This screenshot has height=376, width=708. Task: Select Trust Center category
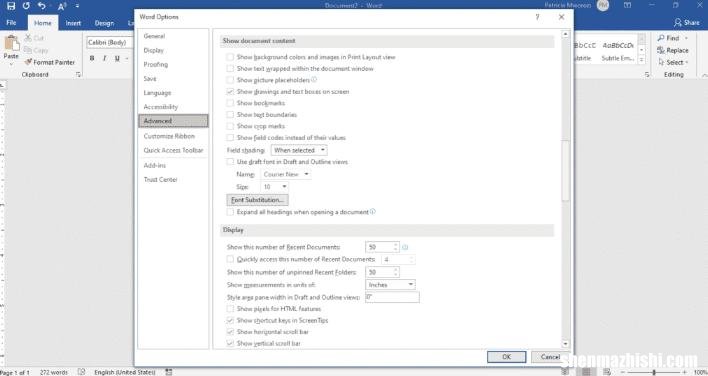(173, 179)
